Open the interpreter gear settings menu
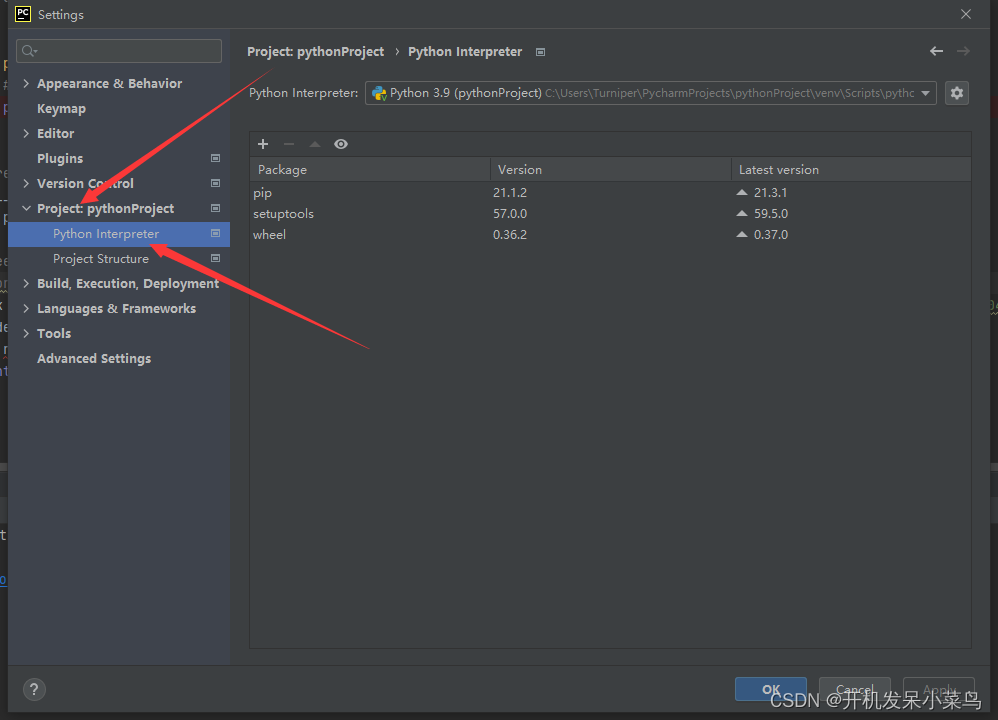The width and height of the screenshot is (998, 720). (957, 93)
